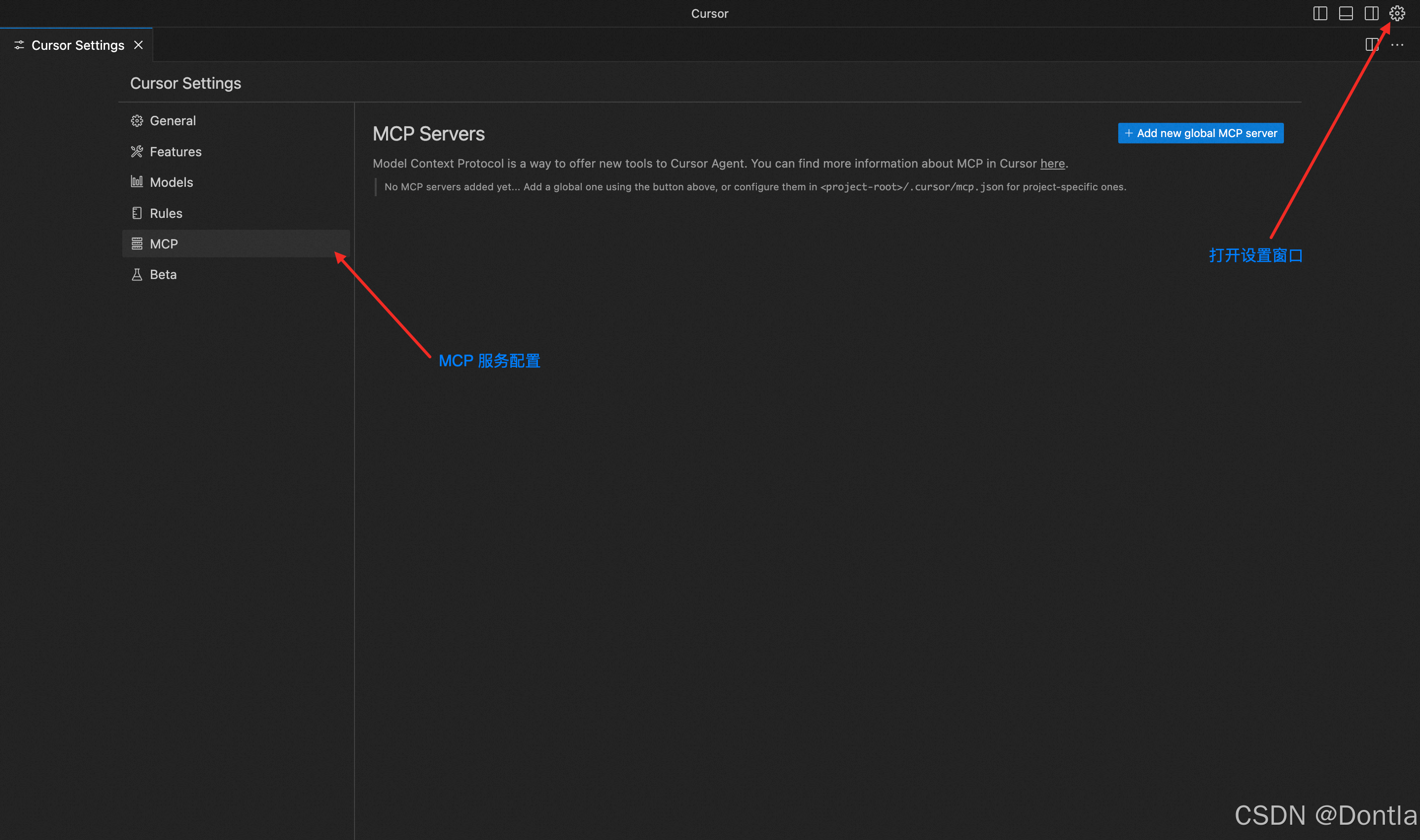
Task: Click the Models chart icon
Action: [137, 182]
